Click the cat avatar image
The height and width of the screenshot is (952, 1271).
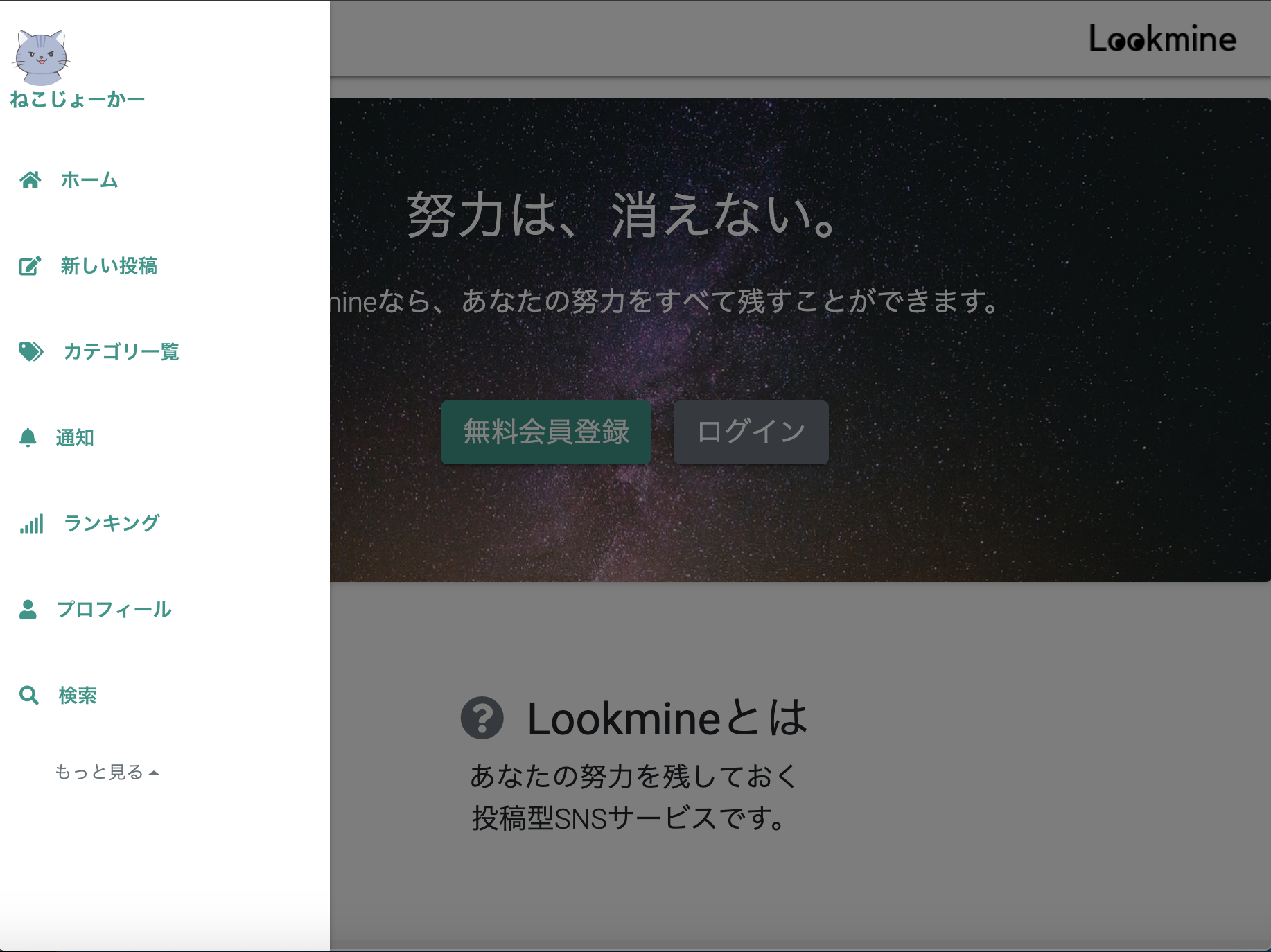[41, 58]
